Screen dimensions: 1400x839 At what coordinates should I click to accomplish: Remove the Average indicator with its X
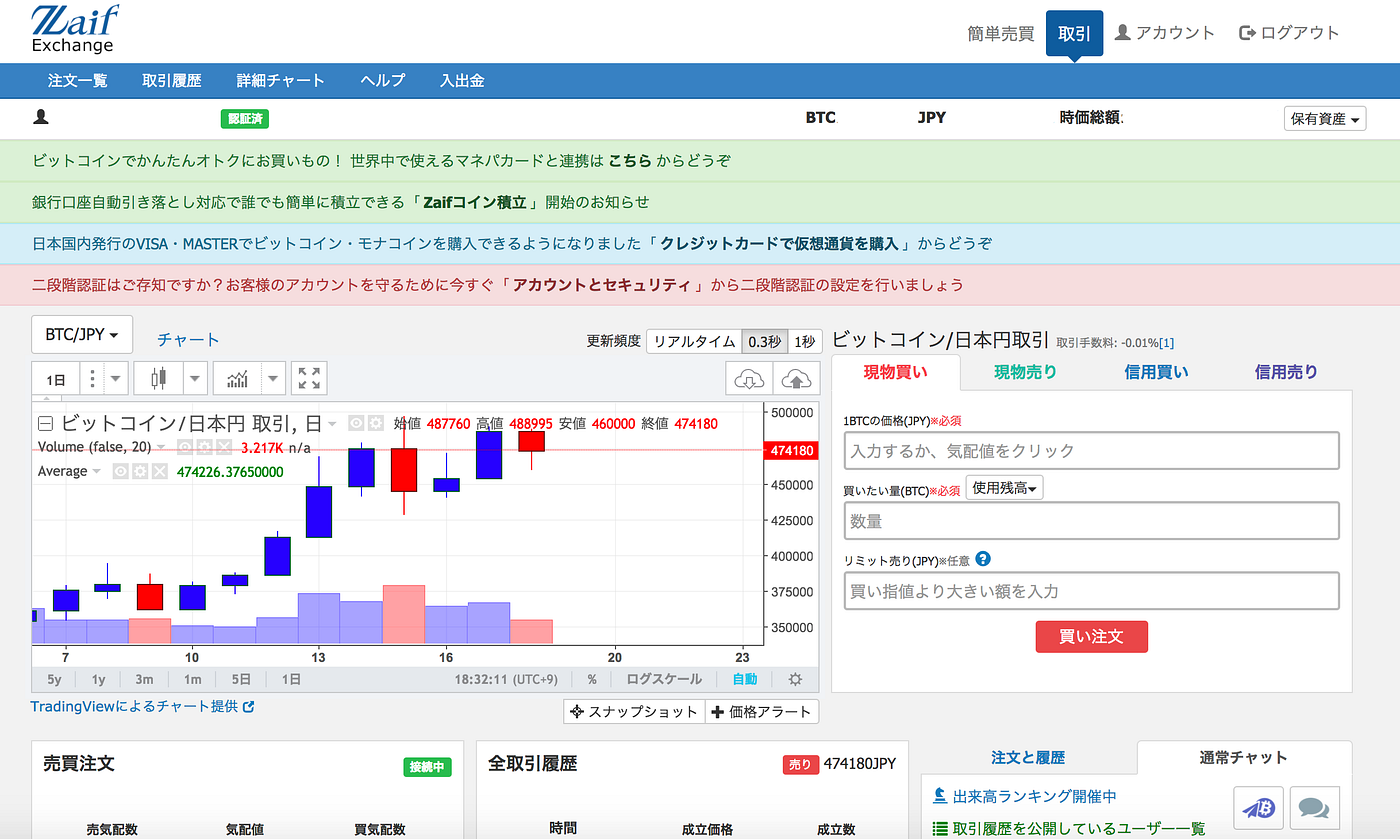160,471
